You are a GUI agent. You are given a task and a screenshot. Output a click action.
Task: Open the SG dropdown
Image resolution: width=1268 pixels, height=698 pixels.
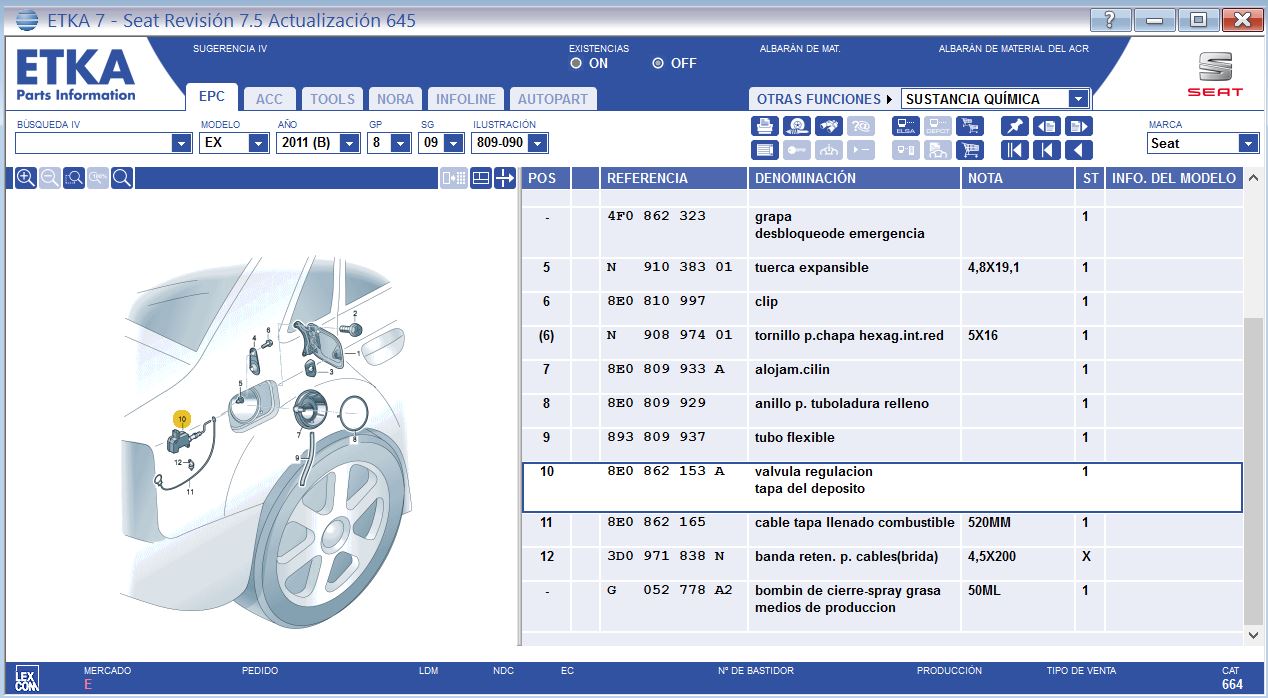click(x=454, y=143)
